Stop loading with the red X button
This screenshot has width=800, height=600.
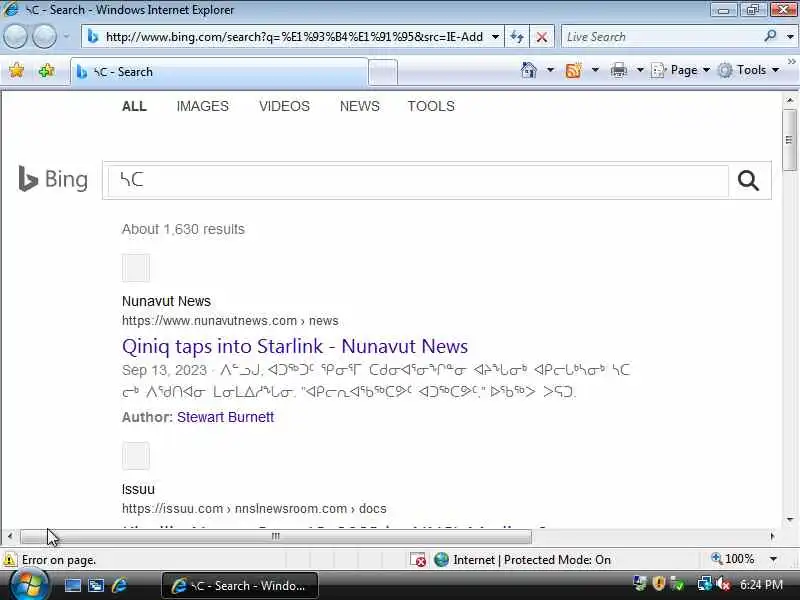[542, 37]
